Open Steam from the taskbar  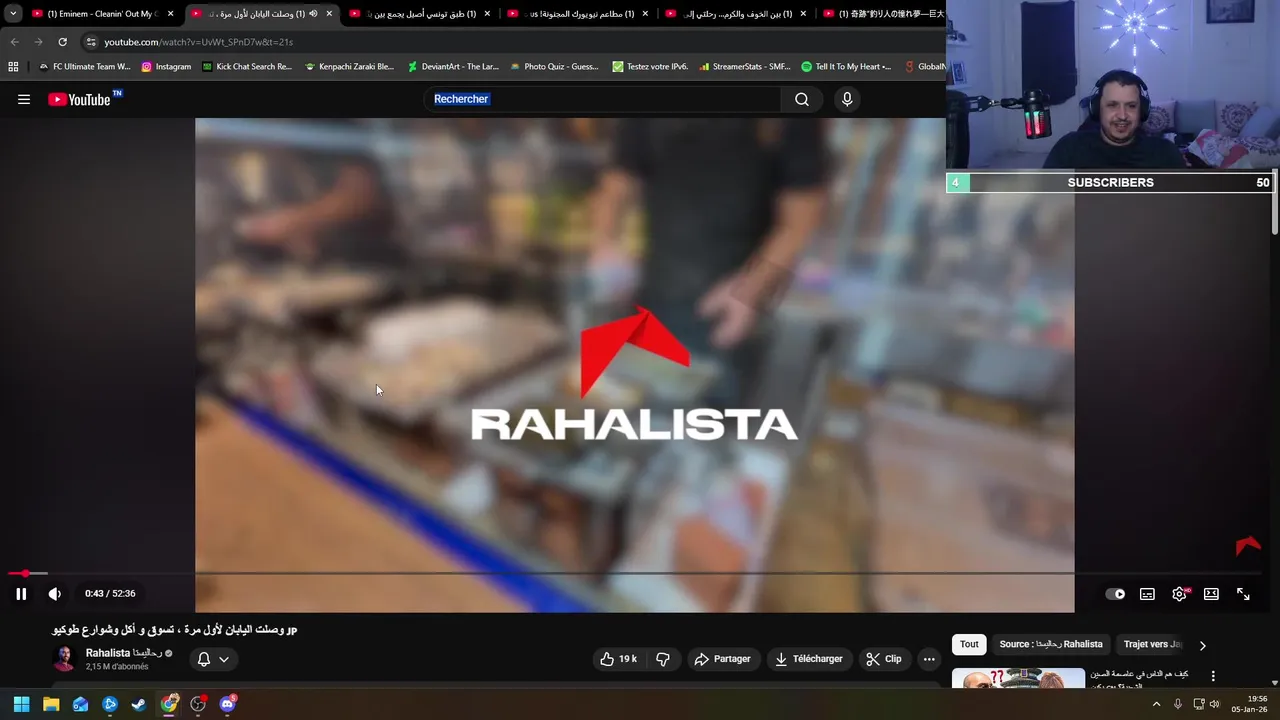[139, 704]
